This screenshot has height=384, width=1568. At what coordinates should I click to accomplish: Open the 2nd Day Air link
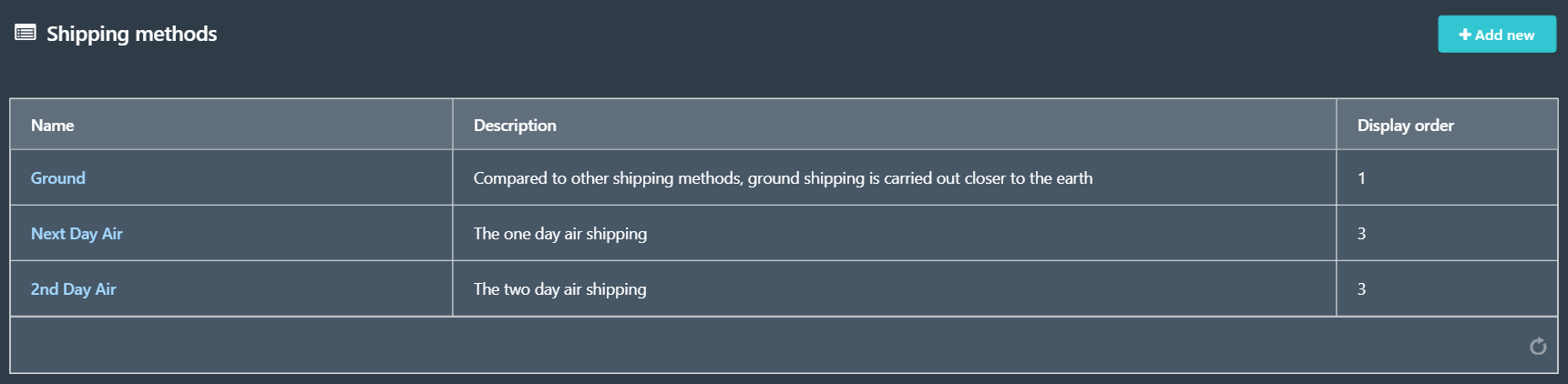[x=74, y=289]
